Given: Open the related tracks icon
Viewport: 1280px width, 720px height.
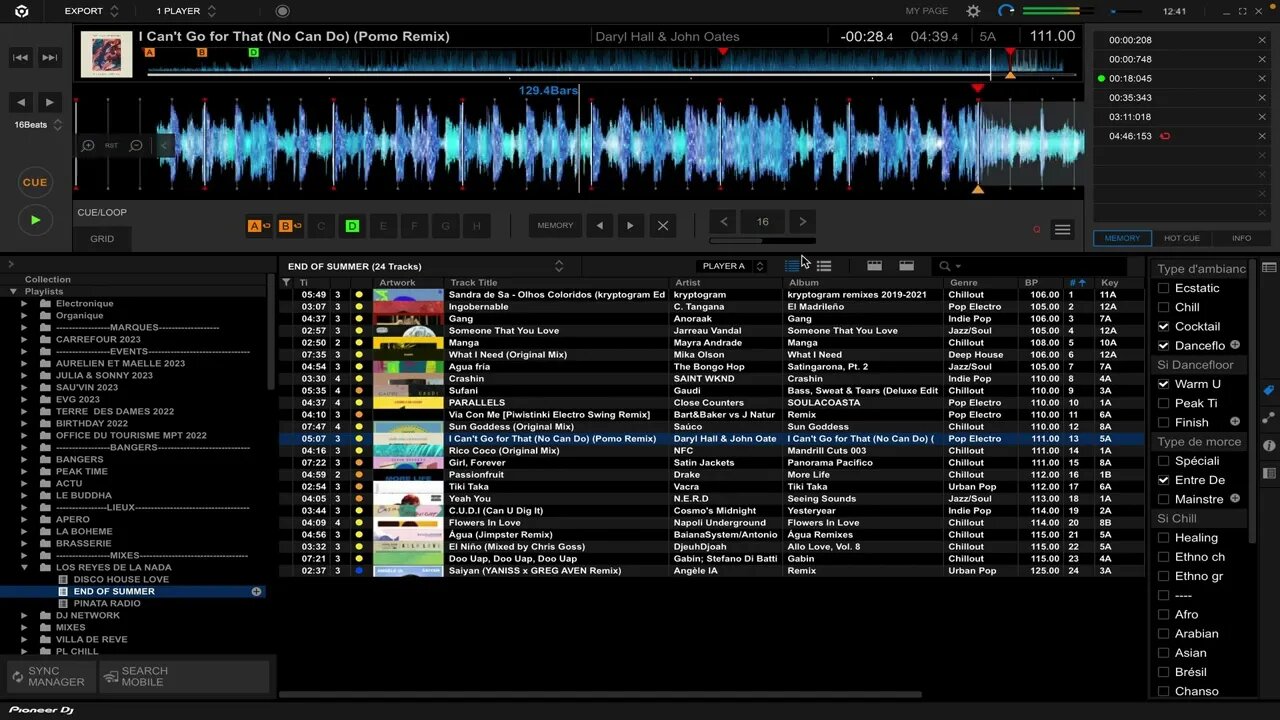Looking at the screenshot, I should [1269, 418].
